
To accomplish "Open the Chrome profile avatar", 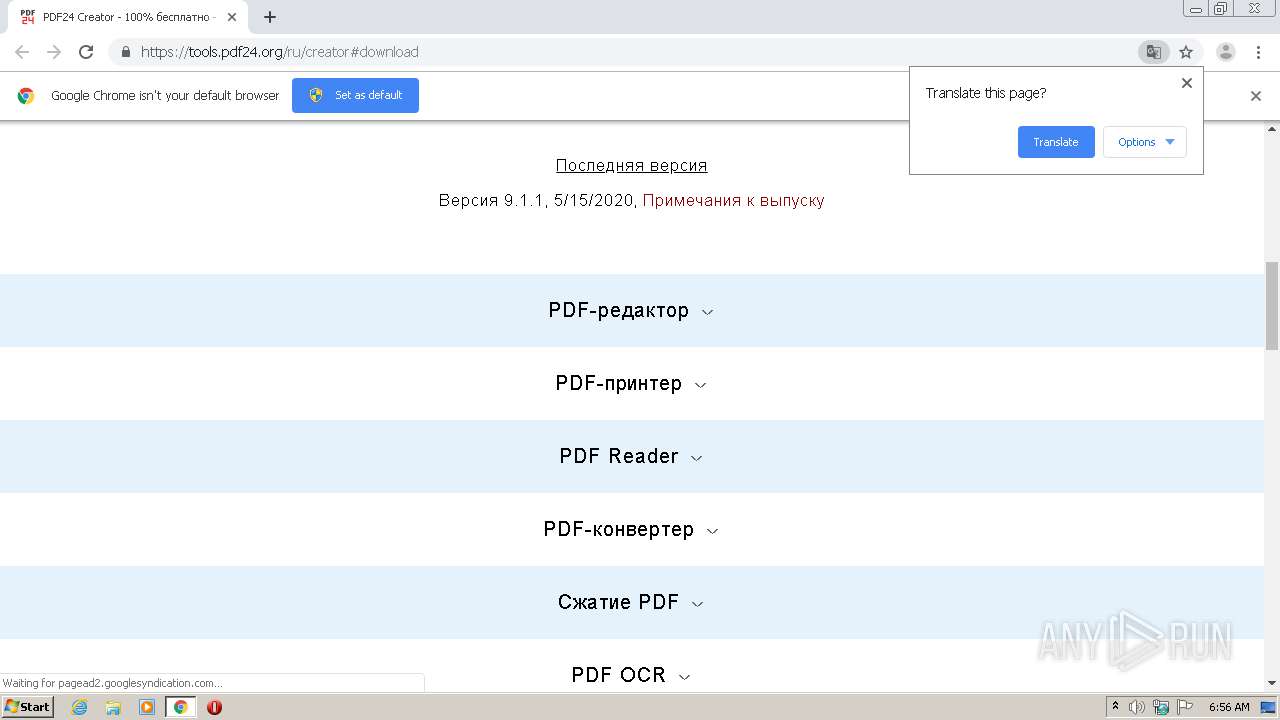I will [x=1226, y=52].
